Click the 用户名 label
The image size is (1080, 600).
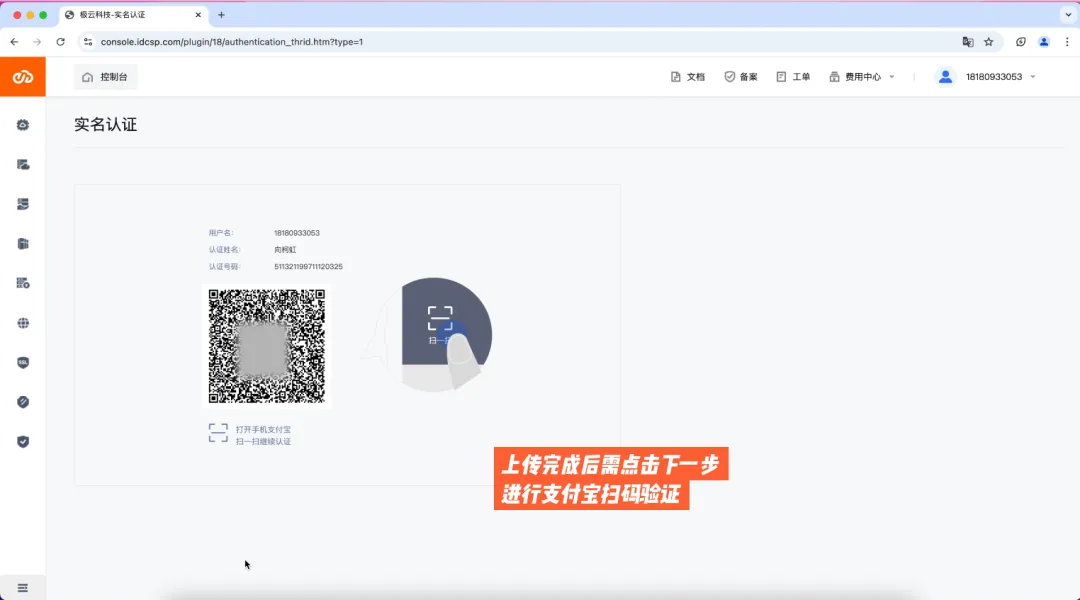(221, 233)
